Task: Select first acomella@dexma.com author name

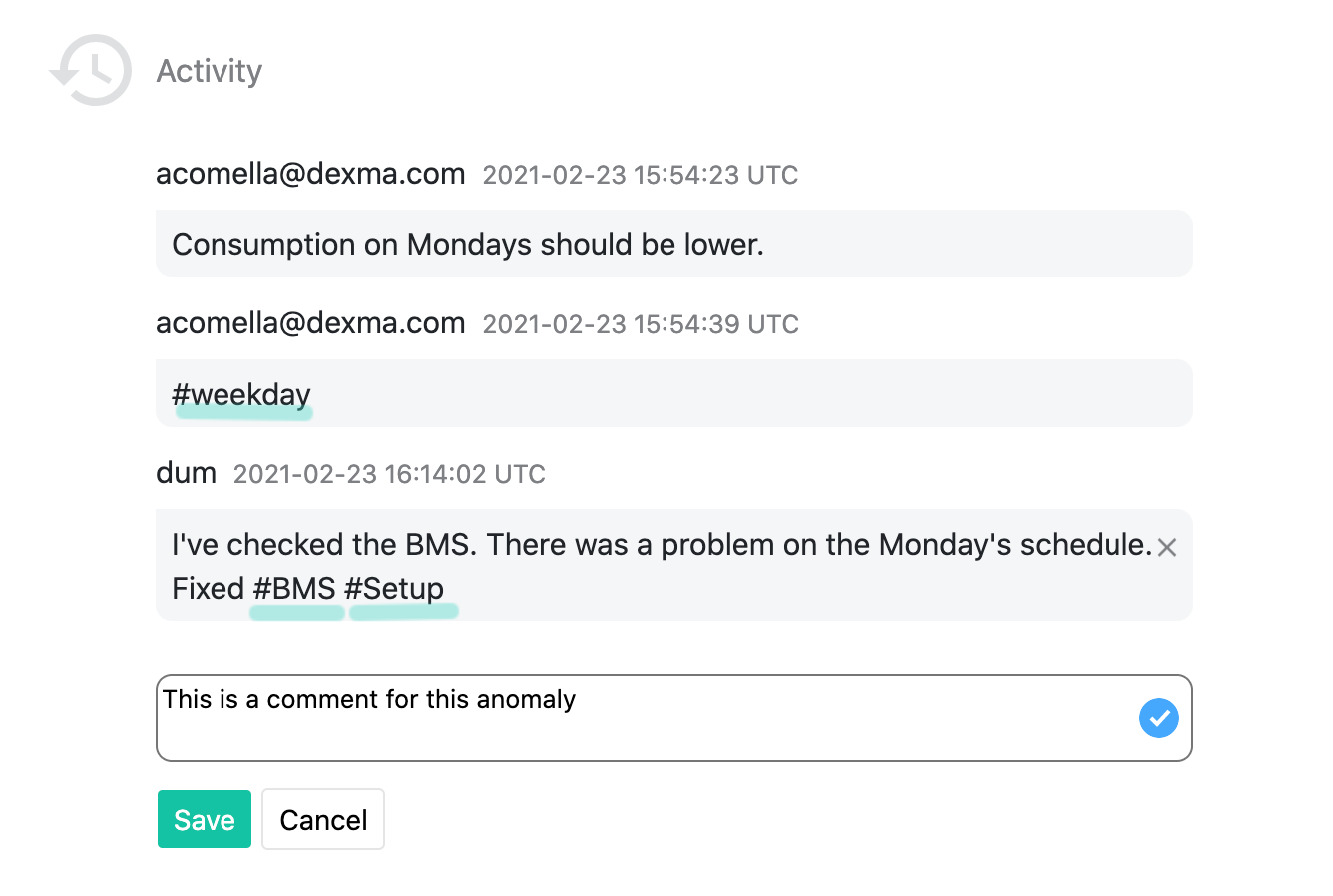Action: [310, 174]
